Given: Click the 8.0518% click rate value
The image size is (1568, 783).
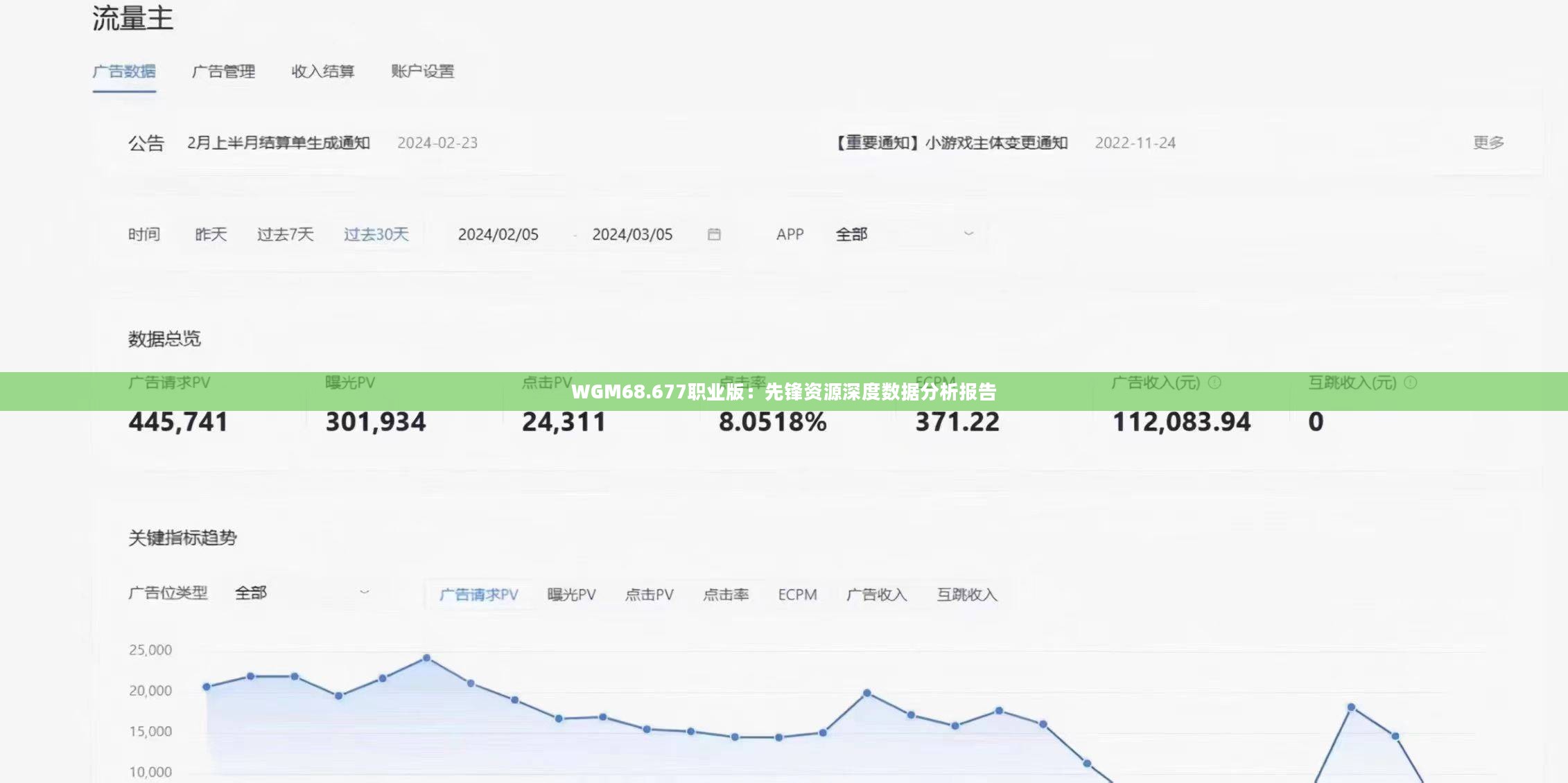Looking at the screenshot, I should tap(773, 422).
